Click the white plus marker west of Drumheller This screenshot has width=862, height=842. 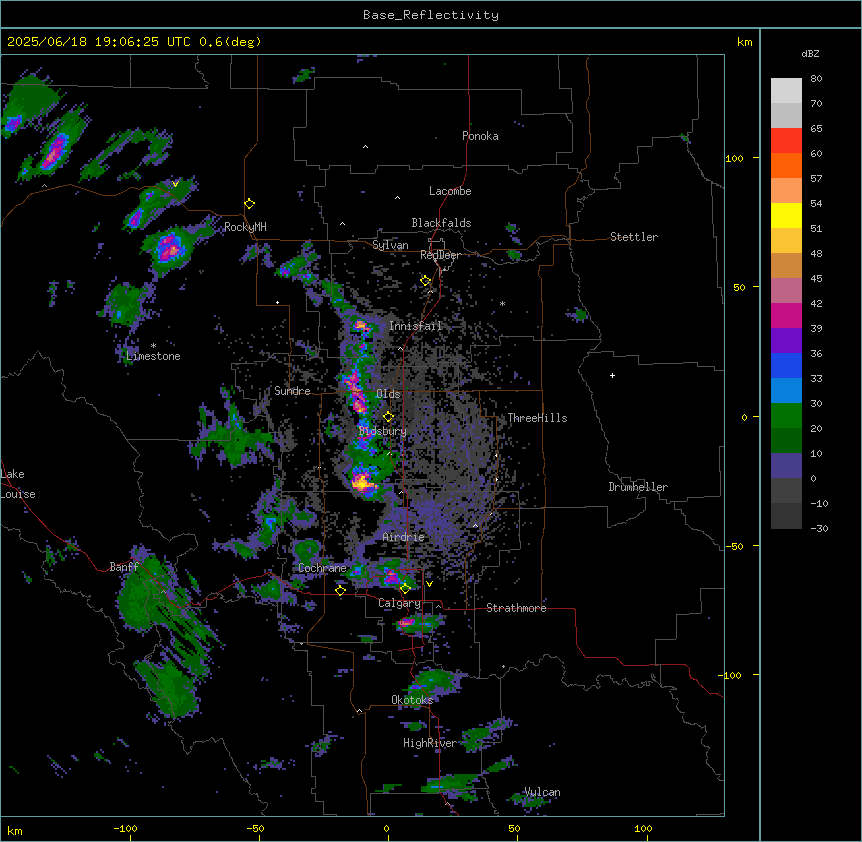(x=612, y=375)
